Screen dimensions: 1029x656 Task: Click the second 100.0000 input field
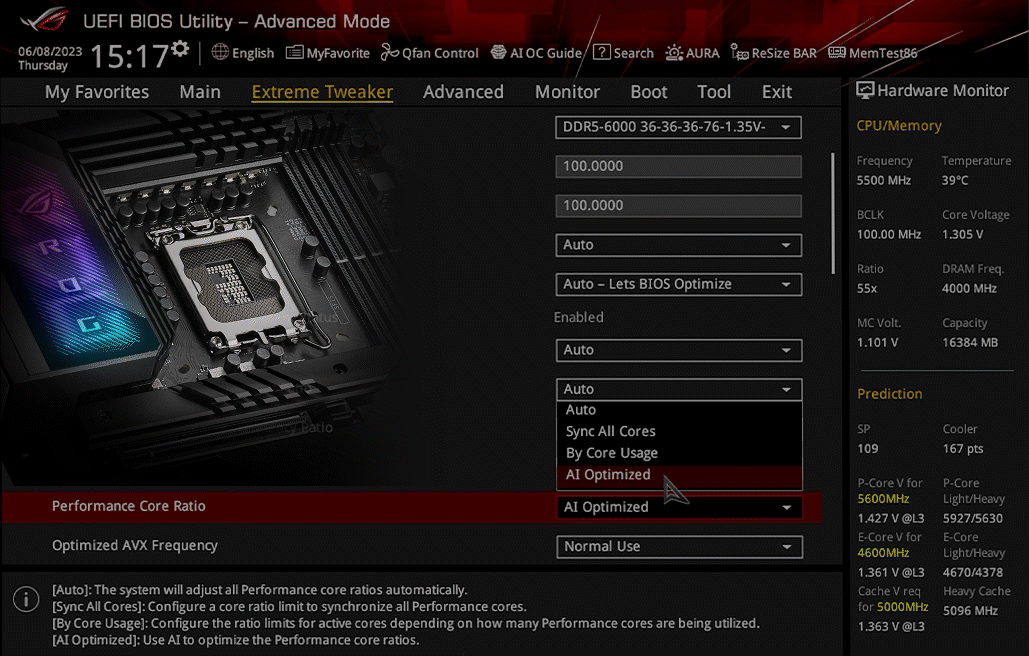click(x=679, y=206)
